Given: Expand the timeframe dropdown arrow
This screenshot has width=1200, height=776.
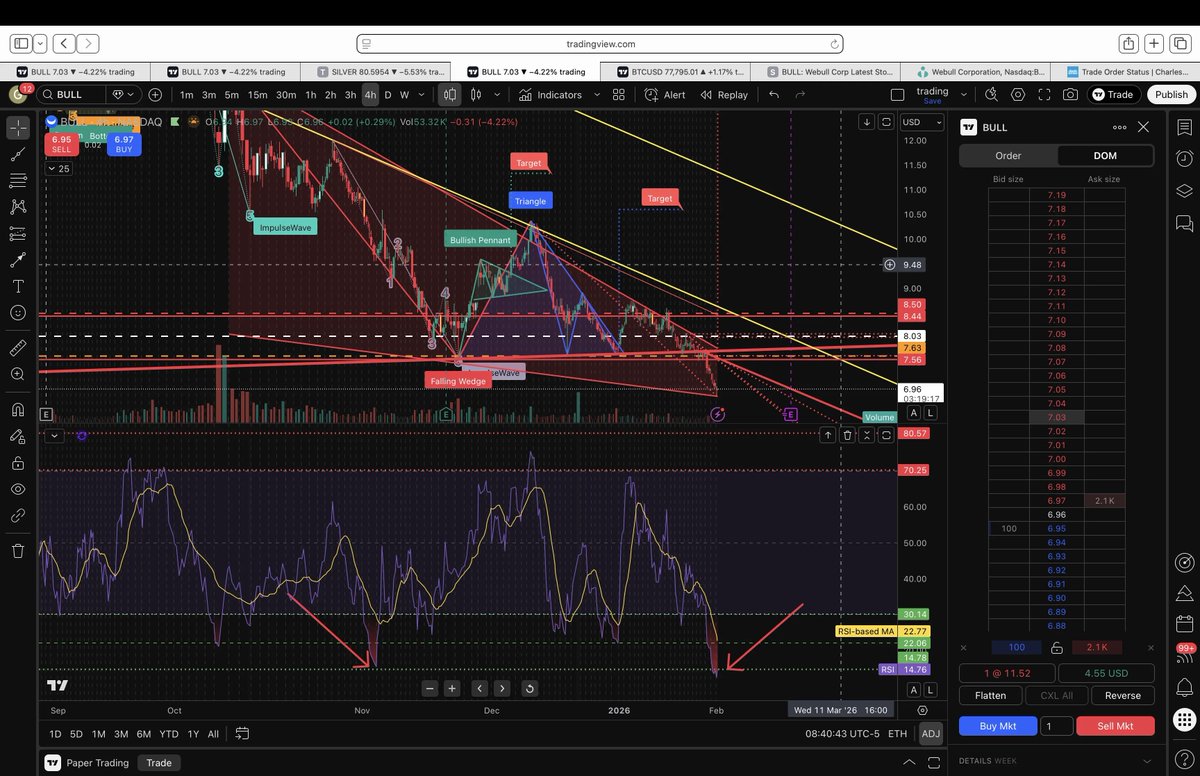Looking at the screenshot, I should 421,95.
